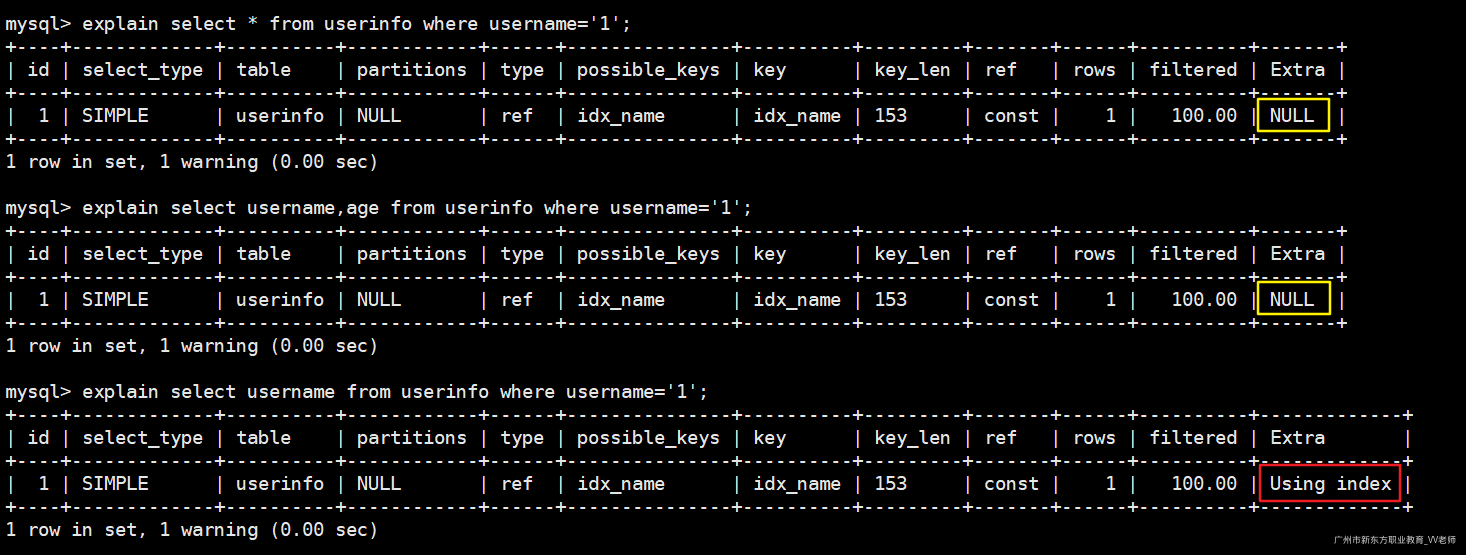Click the first '1 row in set' message
1466x555 pixels.
coord(191,161)
